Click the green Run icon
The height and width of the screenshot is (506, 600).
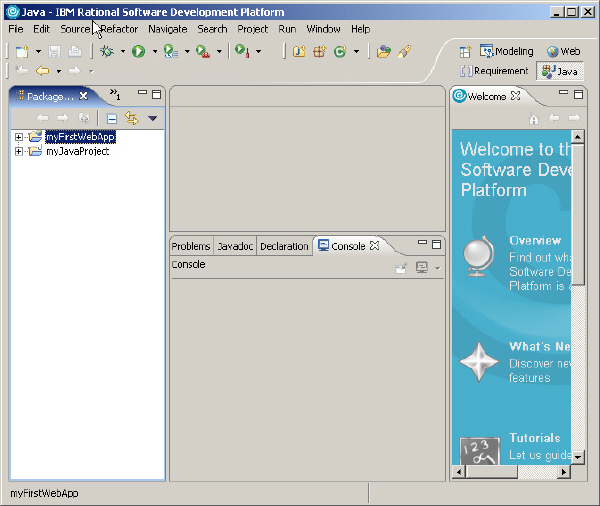139,51
